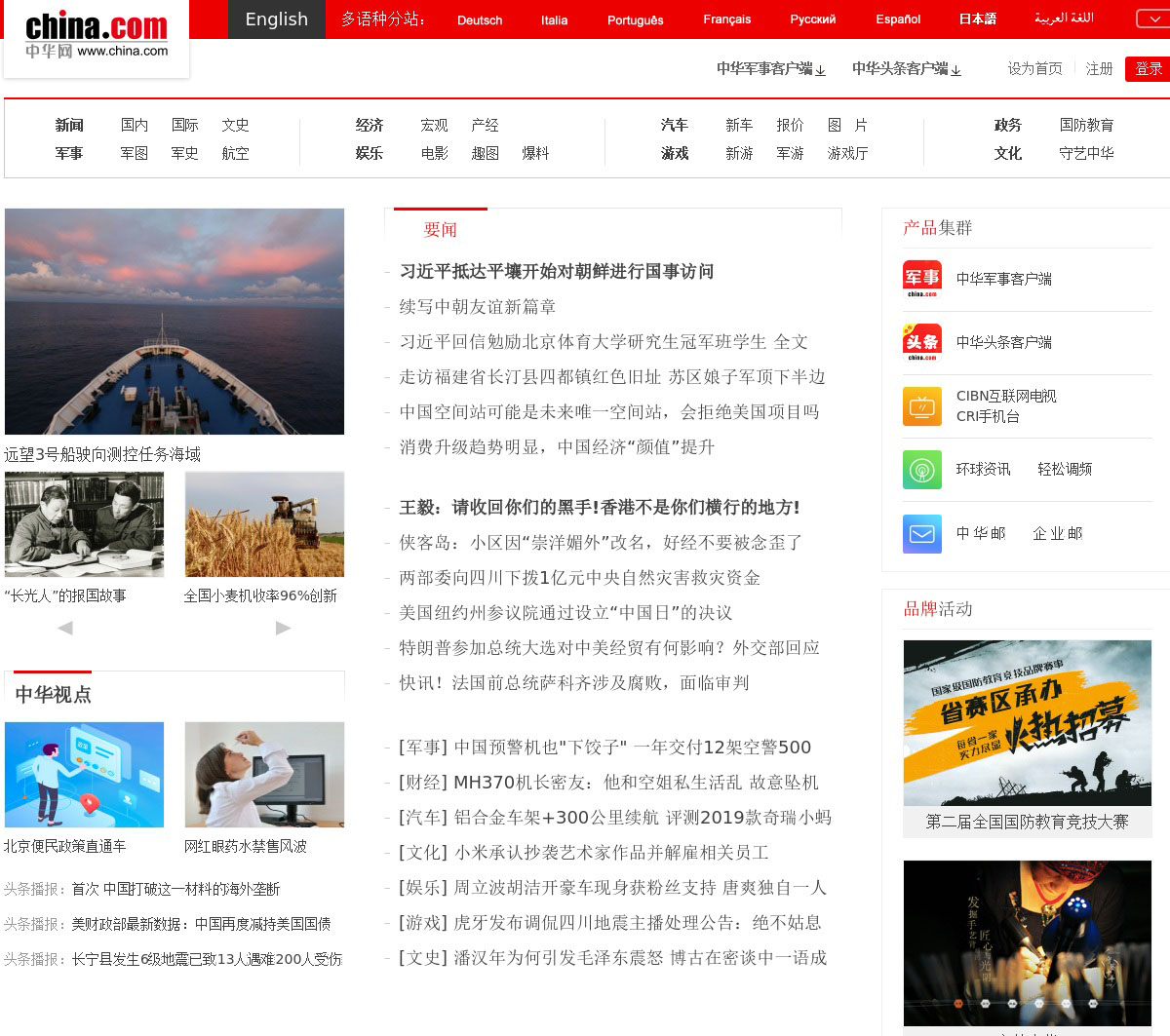Click the blue 中华邮 envelope icon
1170x1036 pixels.
point(921,534)
